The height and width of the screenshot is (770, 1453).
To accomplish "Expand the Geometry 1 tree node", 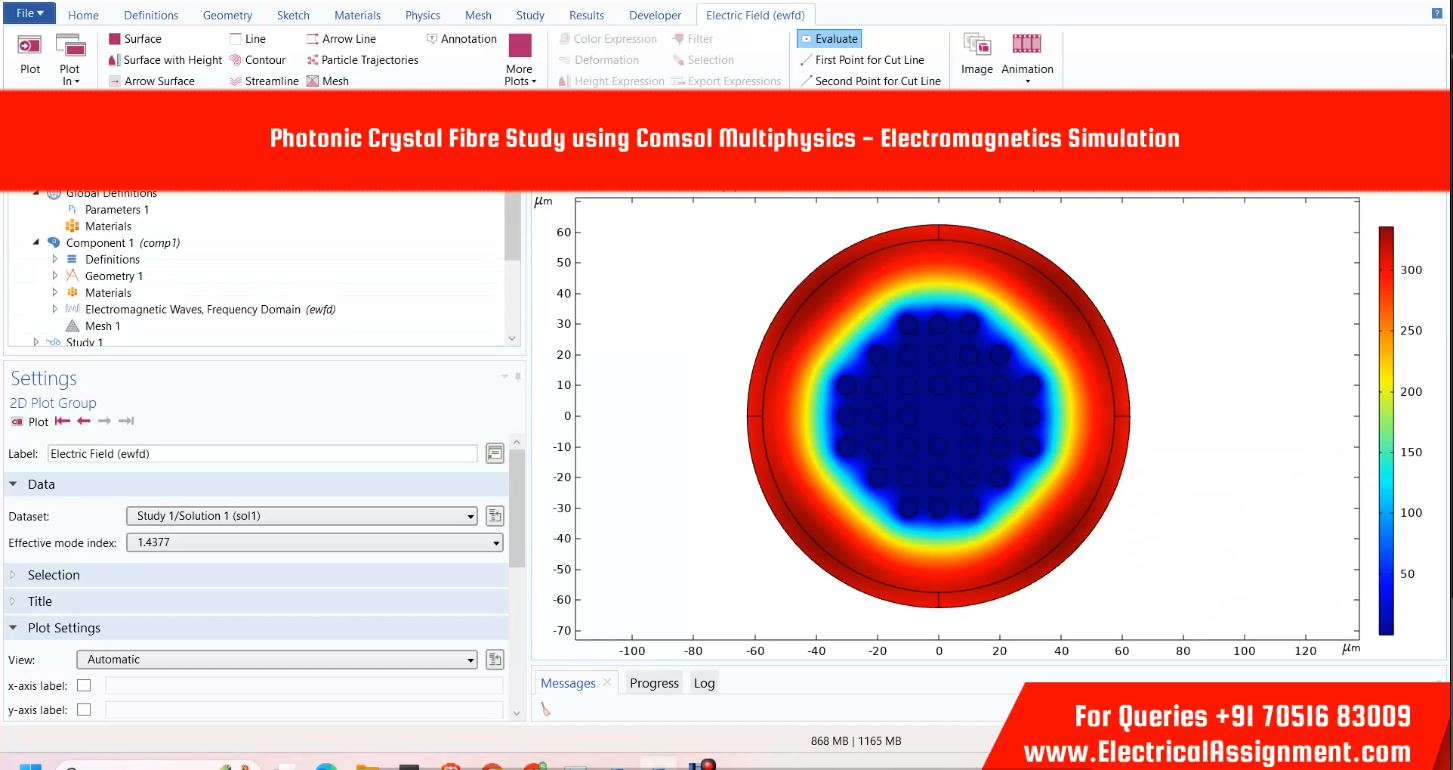I will pos(56,276).
